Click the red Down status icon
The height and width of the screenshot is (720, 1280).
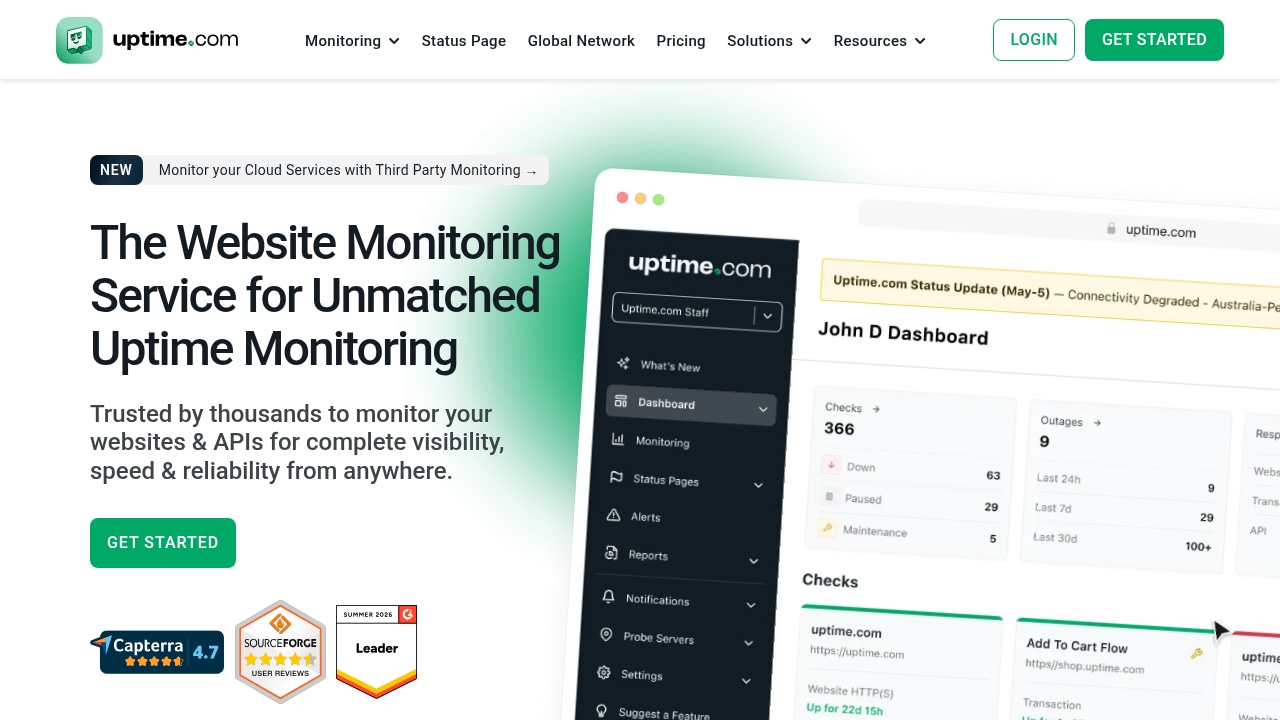click(832, 465)
